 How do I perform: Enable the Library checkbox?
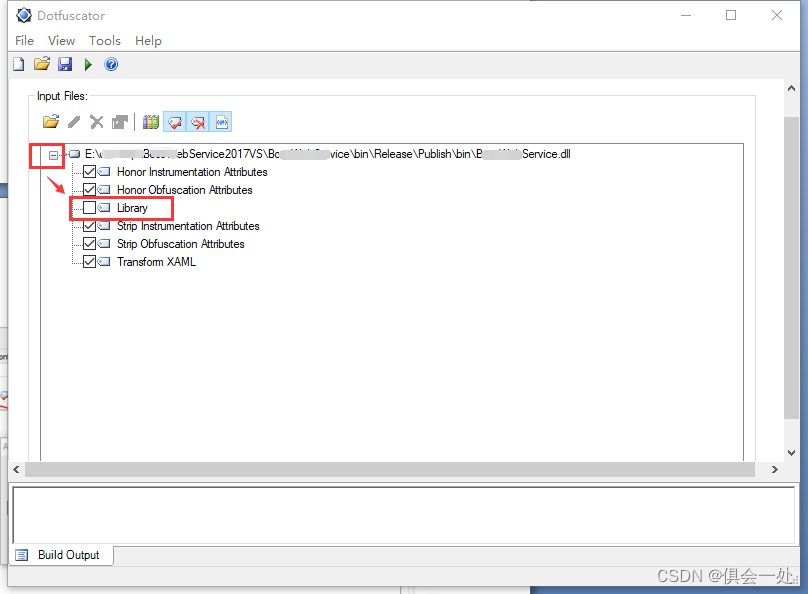tap(90, 208)
